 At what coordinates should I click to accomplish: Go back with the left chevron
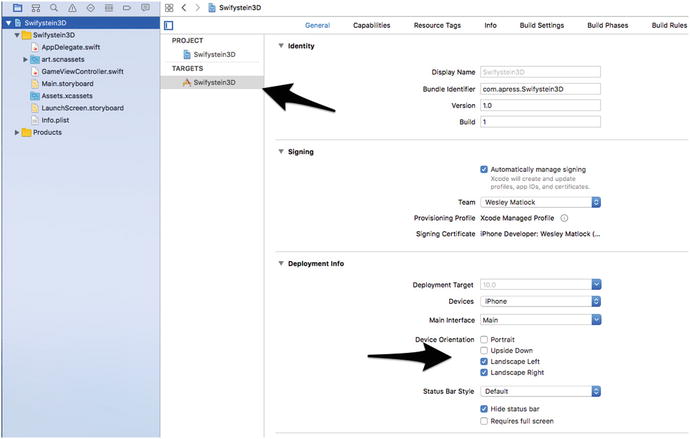tap(184, 7)
